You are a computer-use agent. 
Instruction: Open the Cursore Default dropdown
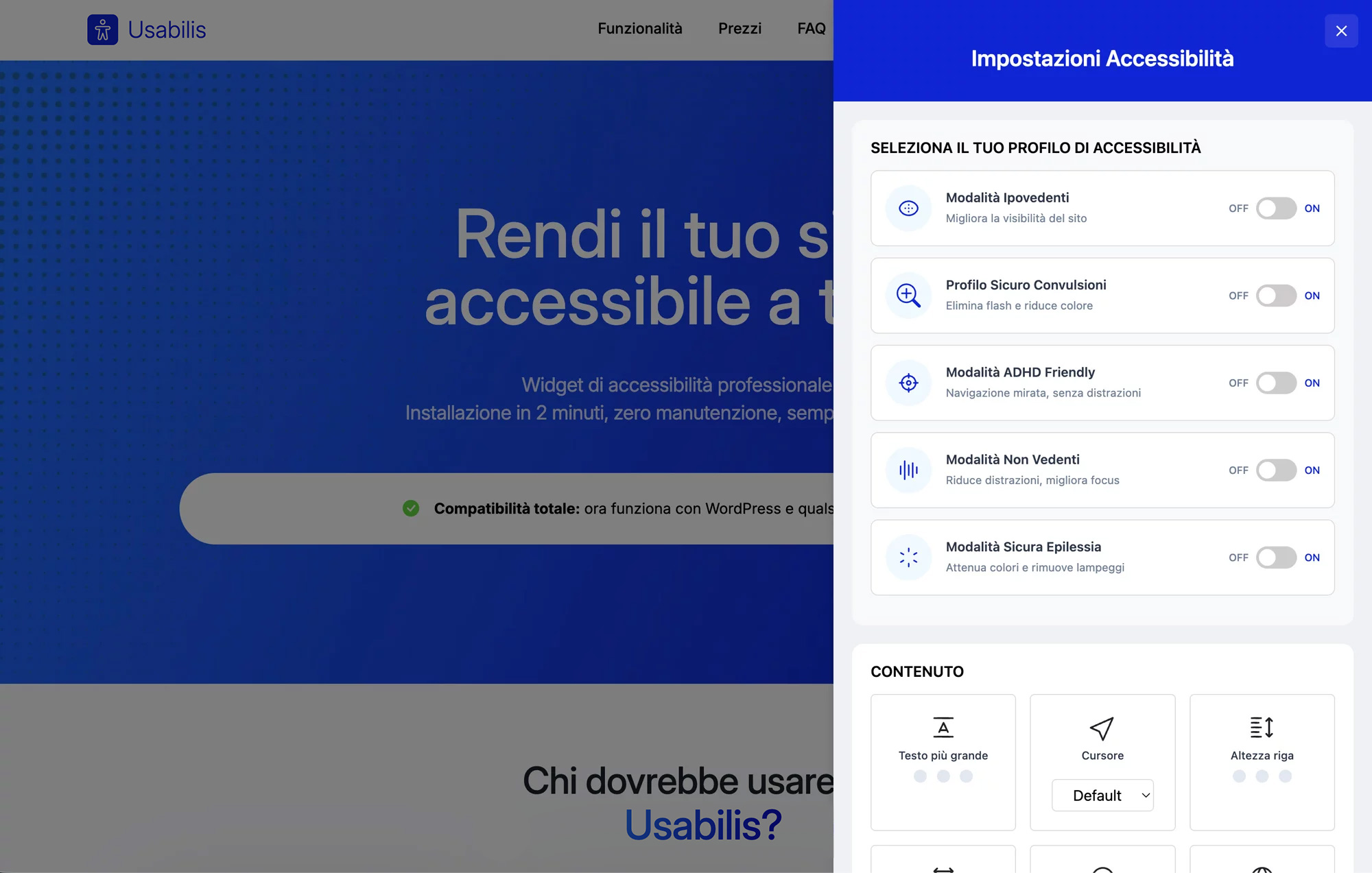1102,796
